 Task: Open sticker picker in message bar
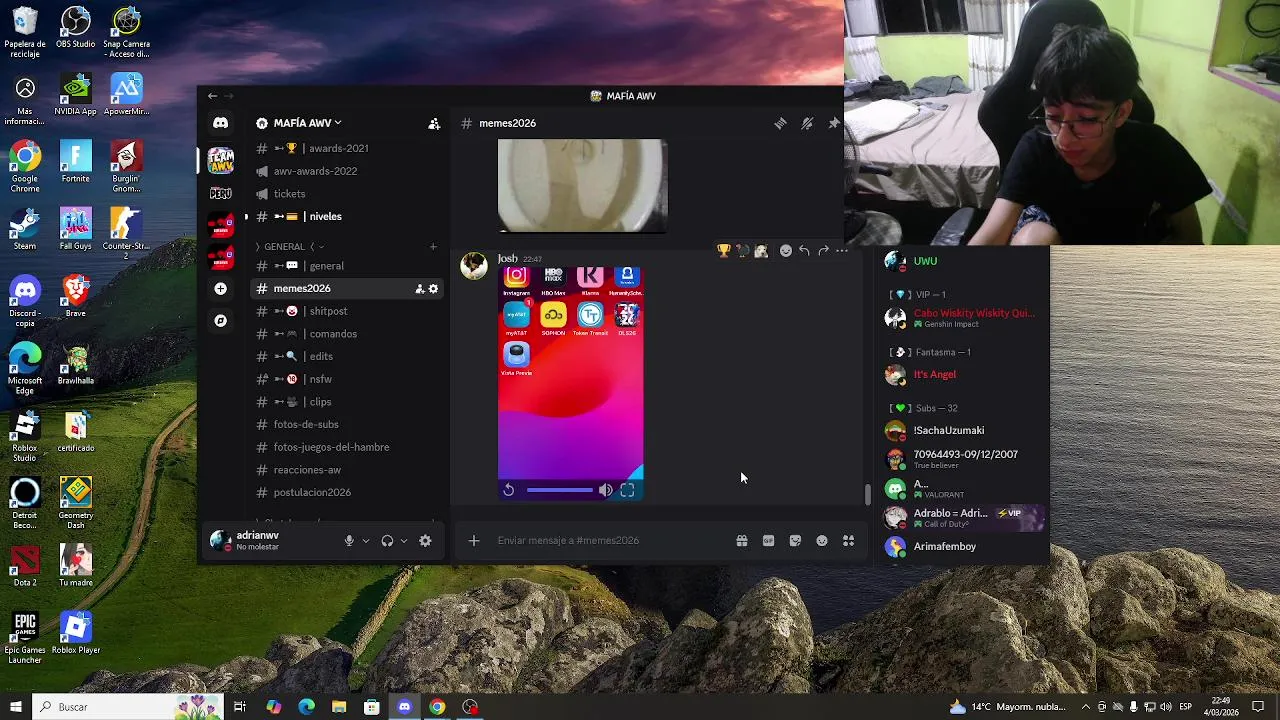(x=795, y=541)
